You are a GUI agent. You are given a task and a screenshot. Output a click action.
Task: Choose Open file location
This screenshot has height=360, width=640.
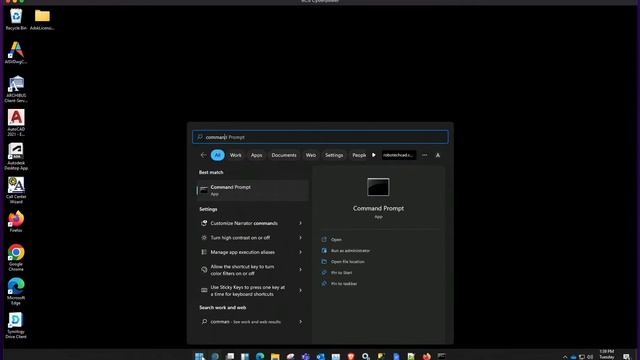click(343, 262)
